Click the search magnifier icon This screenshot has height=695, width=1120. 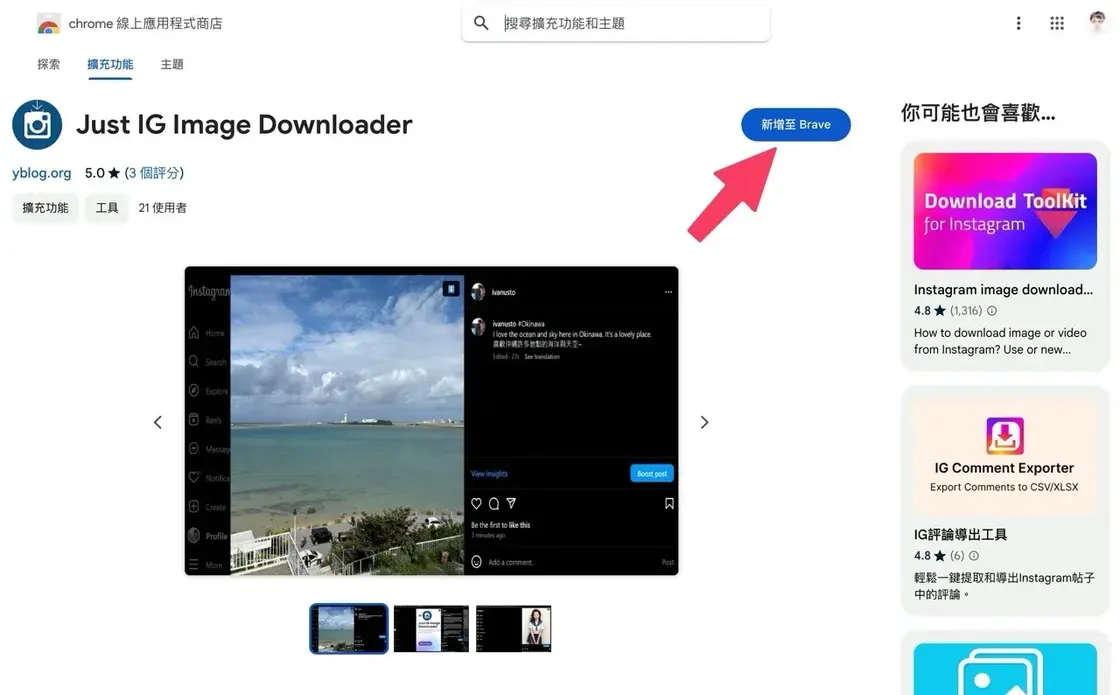coord(481,24)
